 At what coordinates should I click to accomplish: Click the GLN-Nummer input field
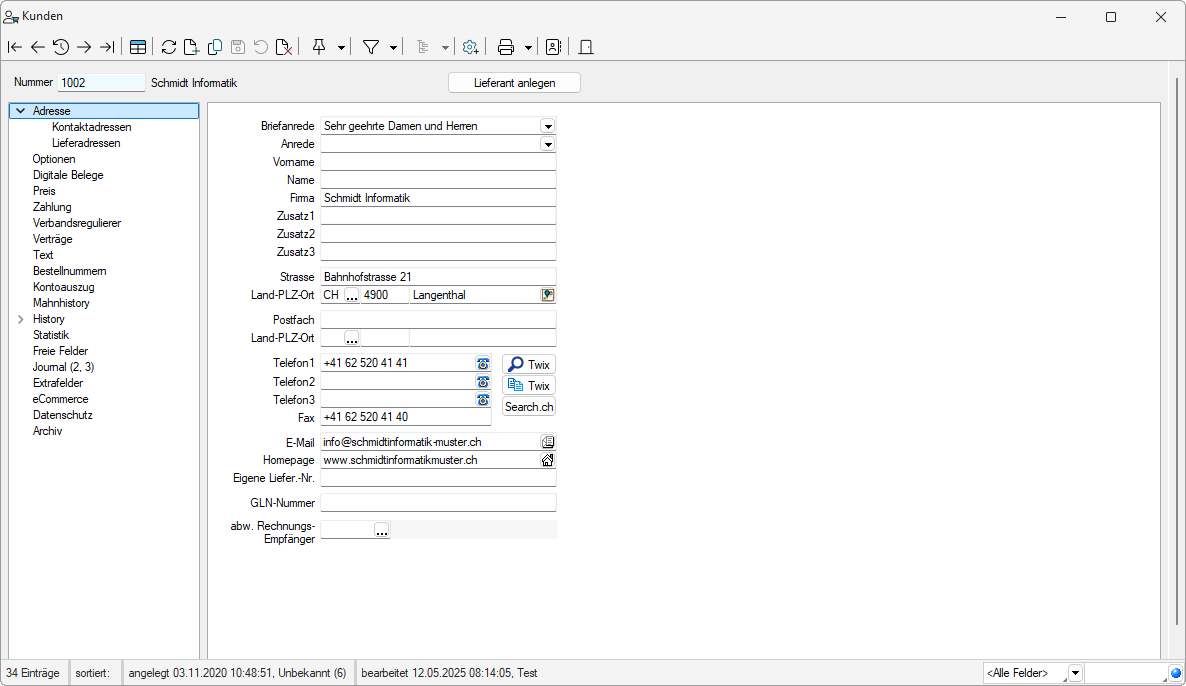(438, 502)
